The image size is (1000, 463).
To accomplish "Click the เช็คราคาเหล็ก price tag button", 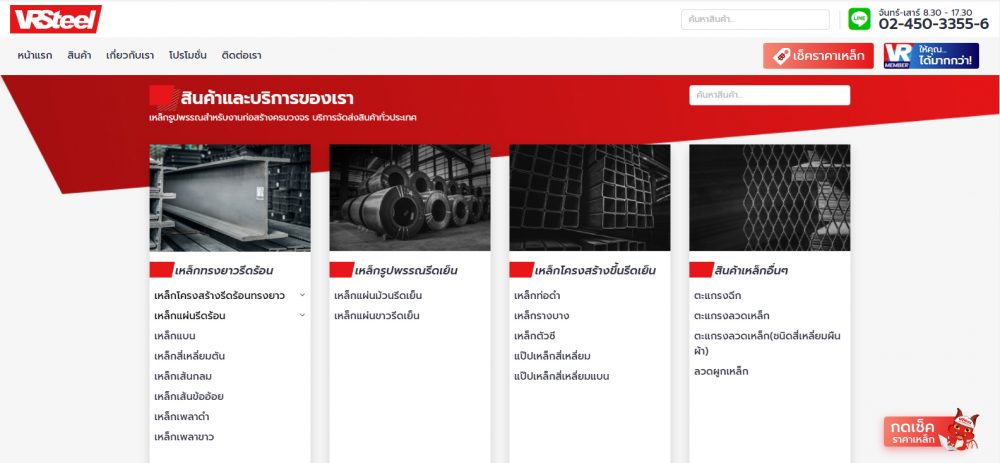I will pos(818,56).
